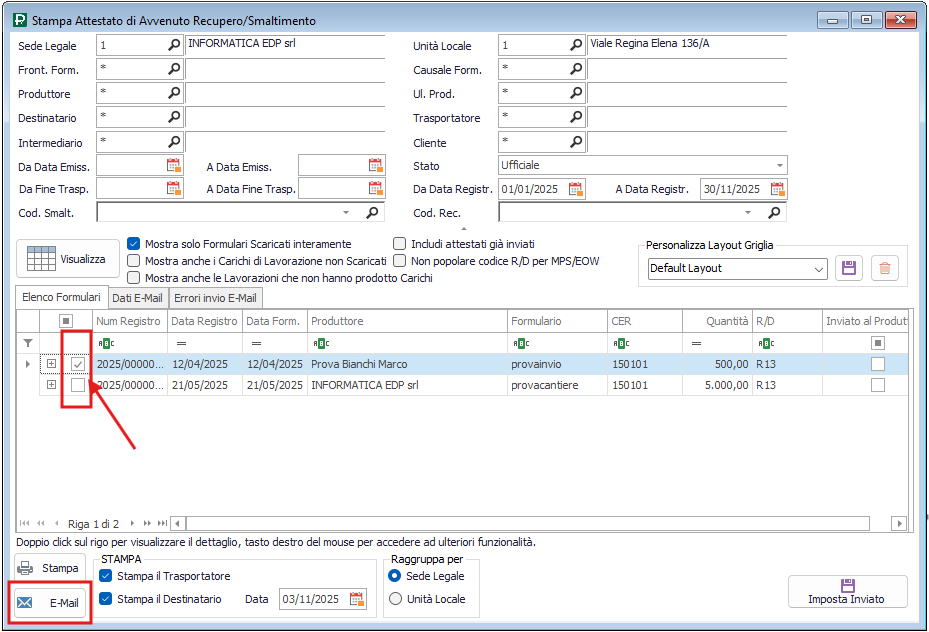Click the Front. Form. input field
Viewport: 929px width, 632px height.
[x=130, y=69]
